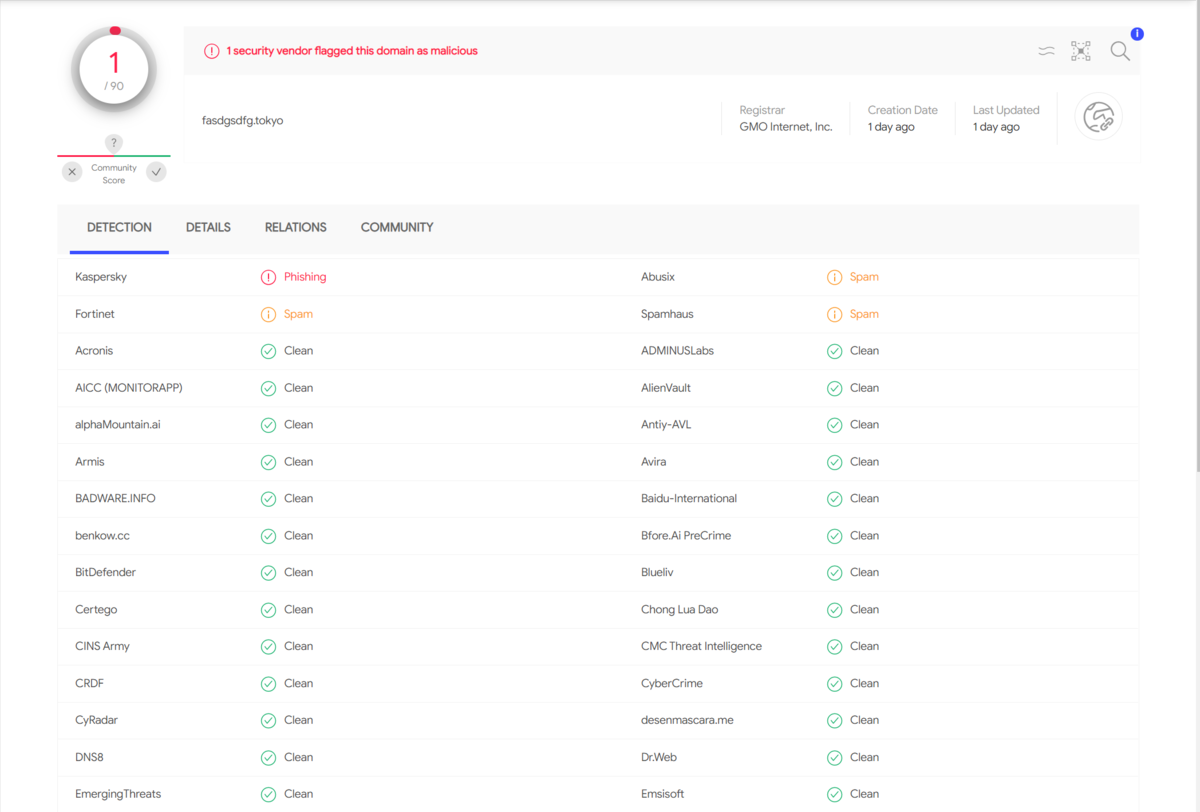
Task: Open the COMMUNITY tab
Action: point(397,228)
